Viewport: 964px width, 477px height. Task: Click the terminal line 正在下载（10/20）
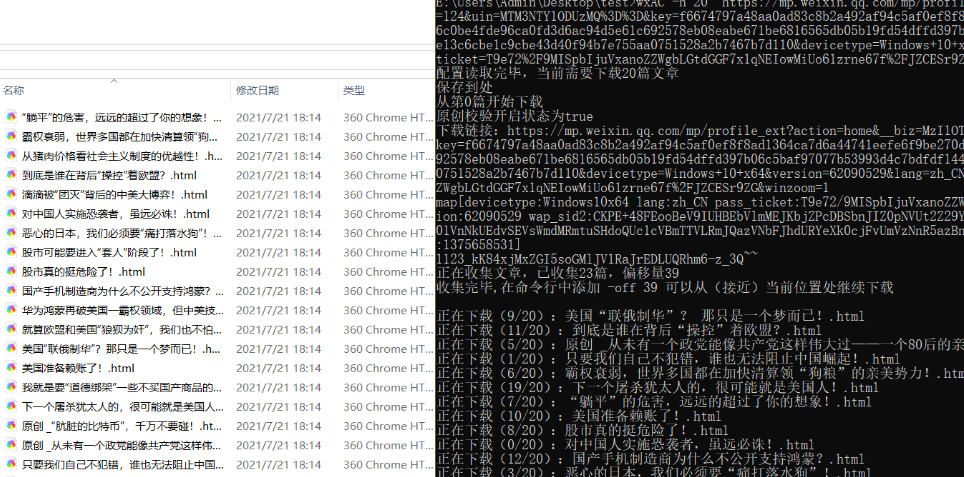[x=580, y=416]
